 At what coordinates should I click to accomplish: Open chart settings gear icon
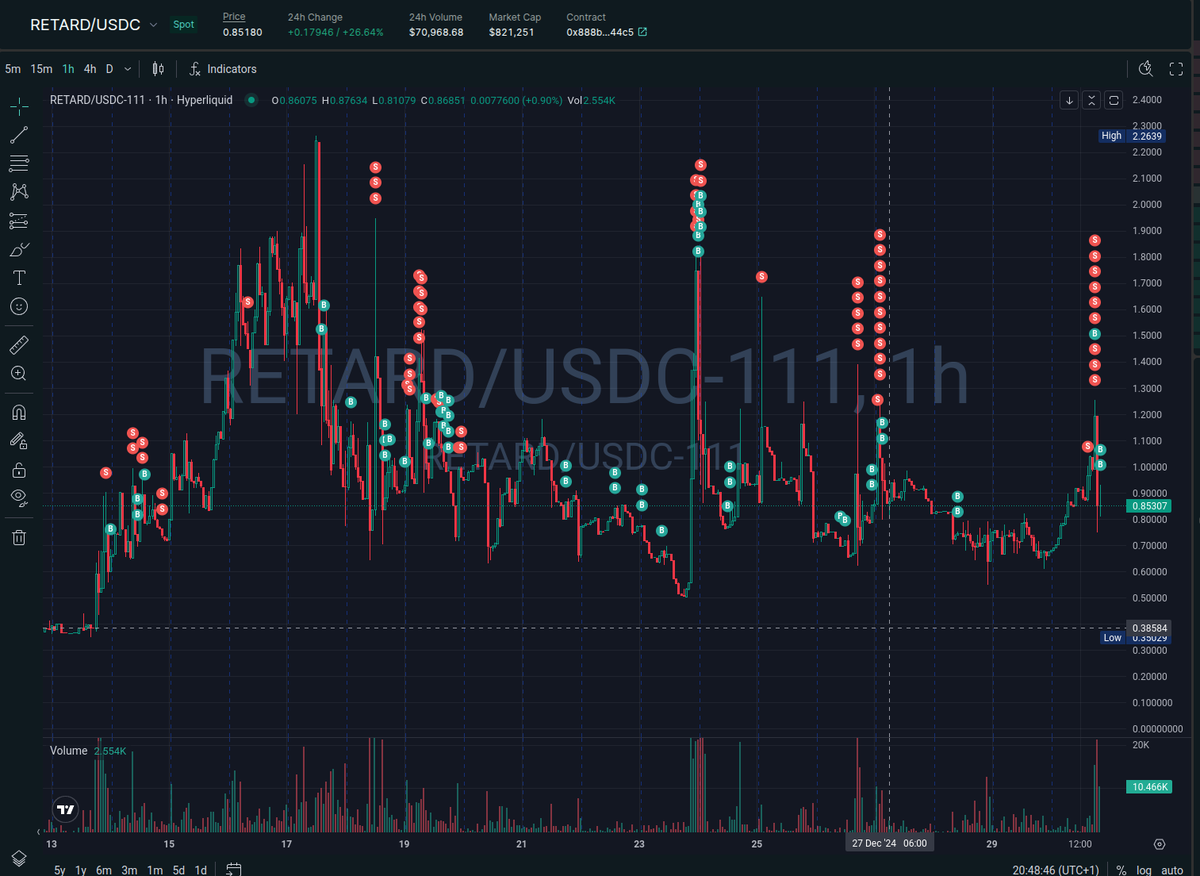pyautogui.click(x=1159, y=844)
